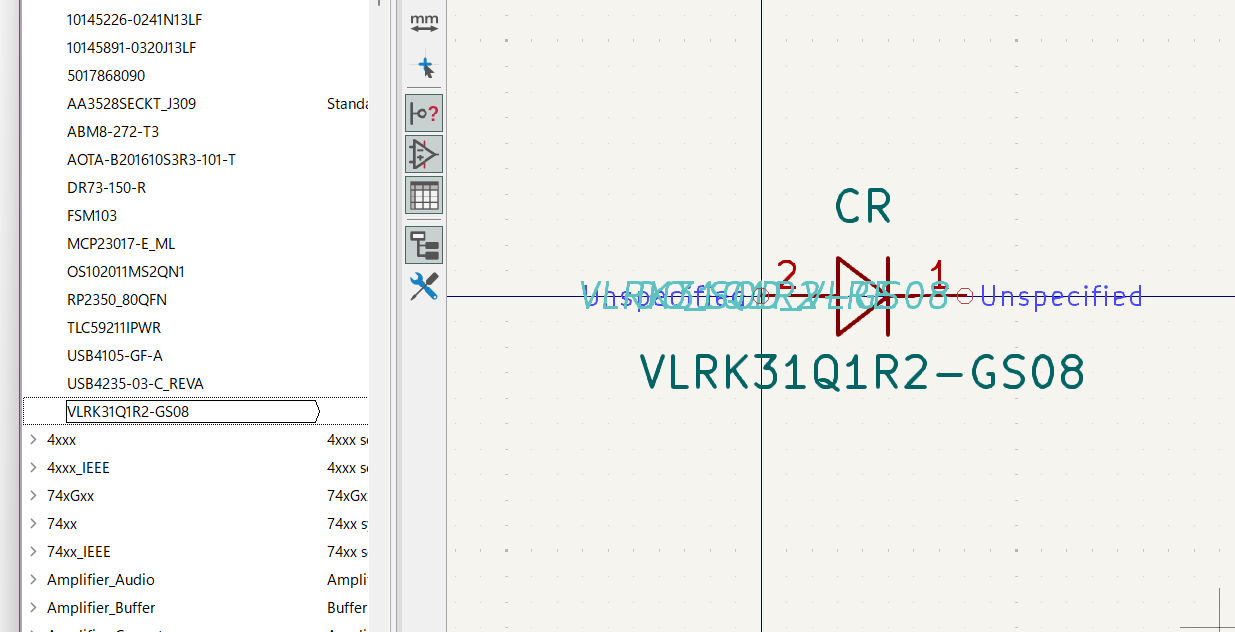The image size is (1235, 632).
Task: Expand the 74xx library
Action: click(x=33, y=524)
